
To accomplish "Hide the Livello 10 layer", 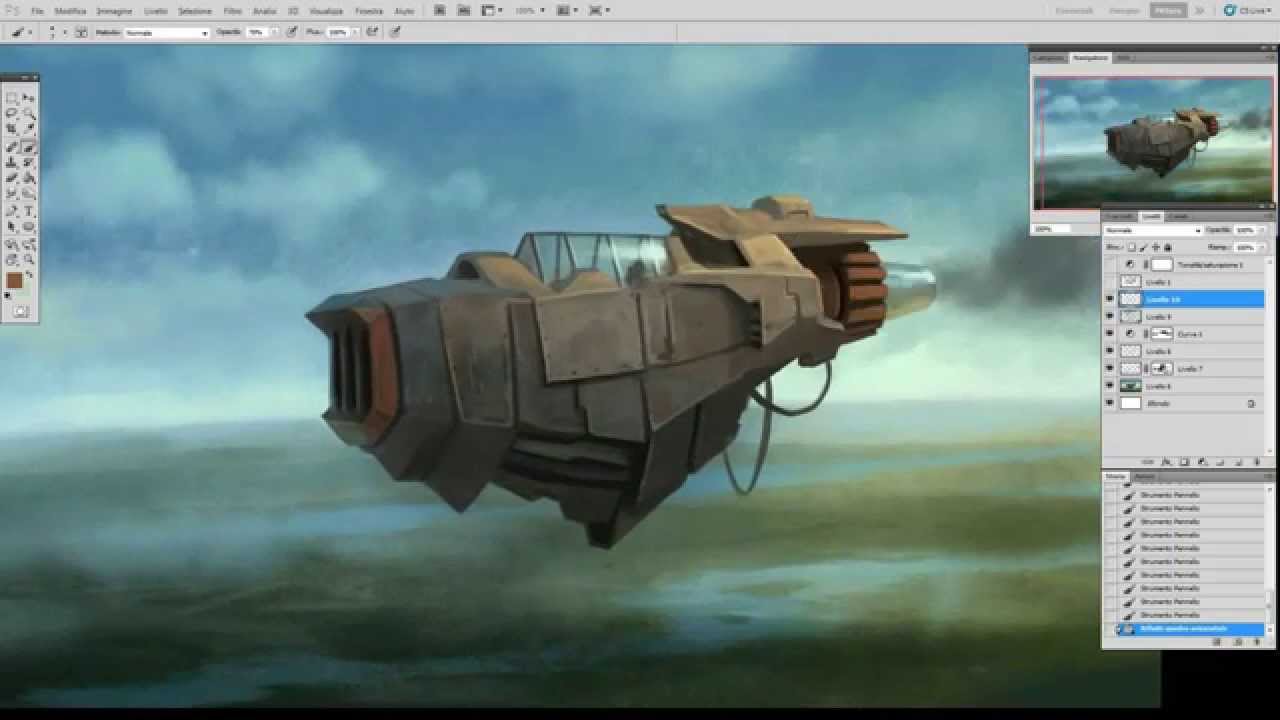I will [x=1109, y=299].
